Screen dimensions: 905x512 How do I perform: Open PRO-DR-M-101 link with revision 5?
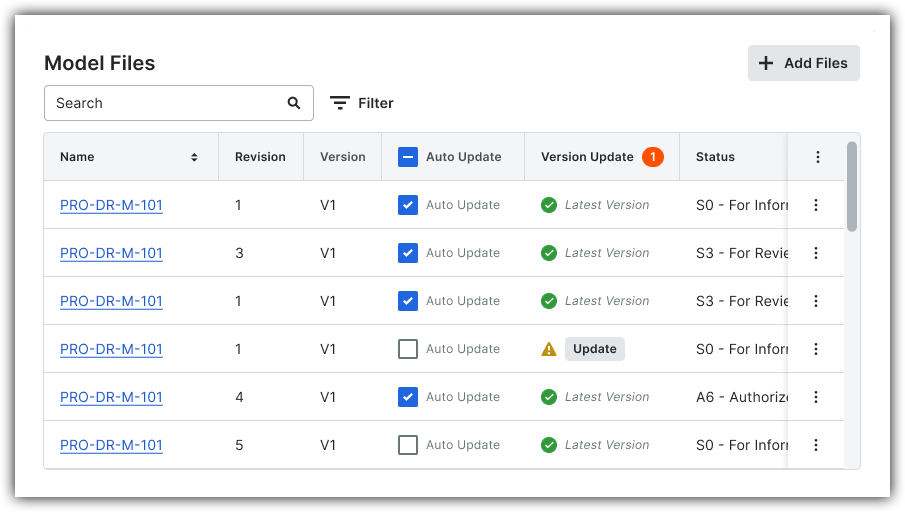click(111, 445)
